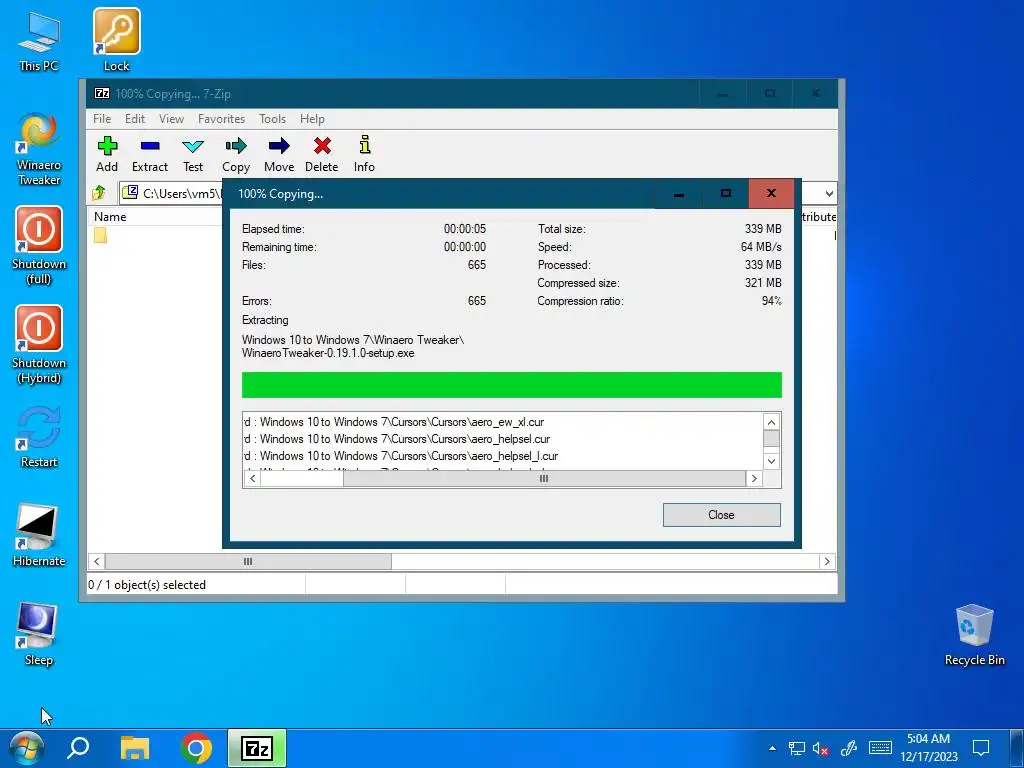Open the Help menu

[312, 119]
